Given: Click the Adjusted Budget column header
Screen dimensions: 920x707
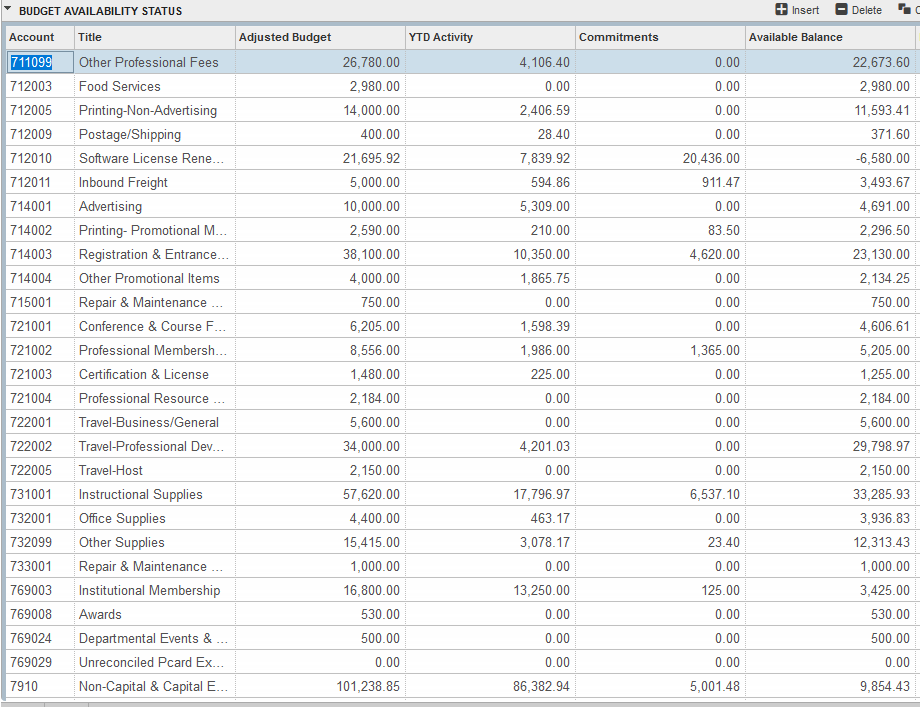Looking at the screenshot, I should 320,37.
